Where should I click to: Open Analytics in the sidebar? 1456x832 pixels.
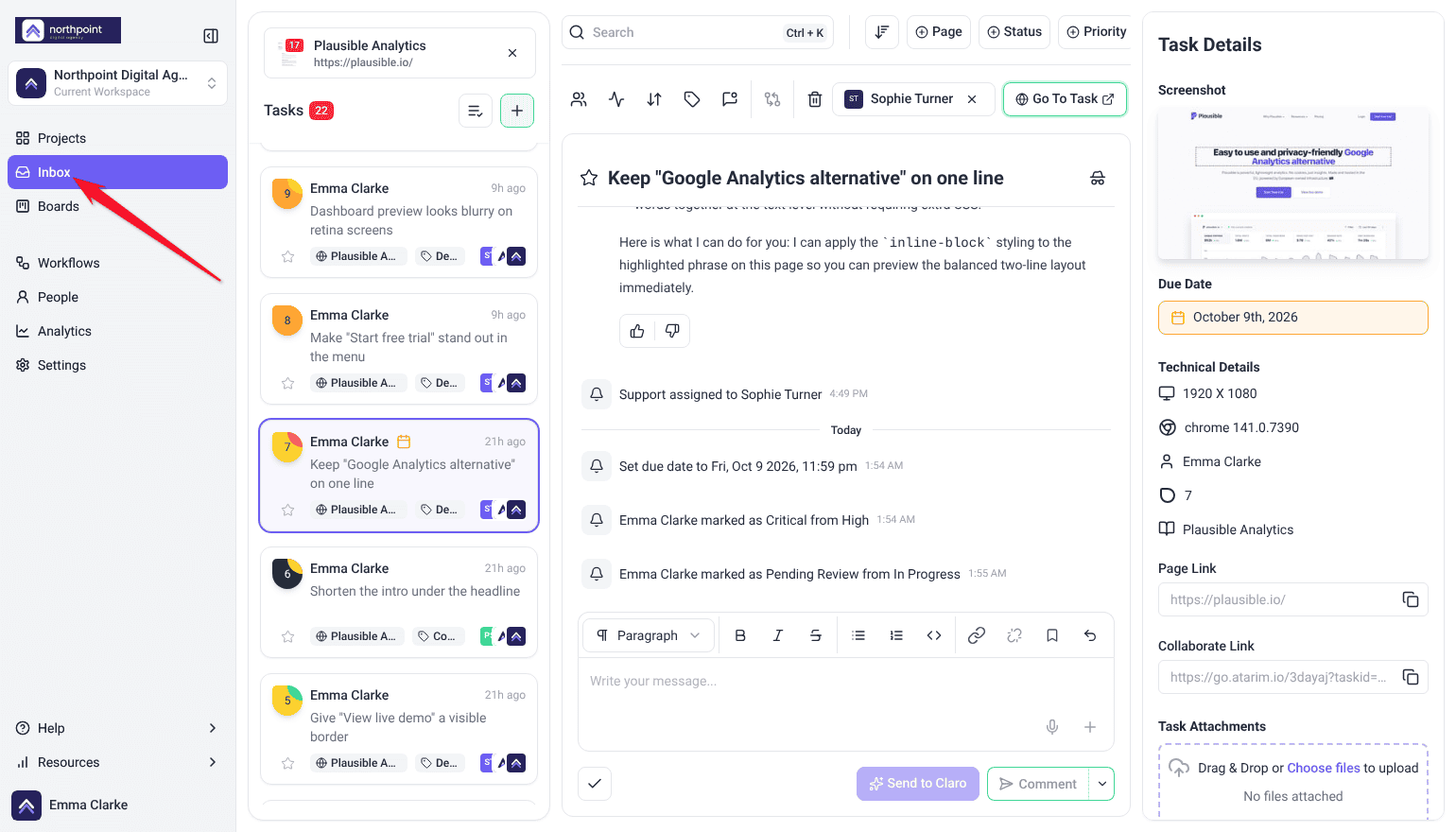(x=117, y=331)
